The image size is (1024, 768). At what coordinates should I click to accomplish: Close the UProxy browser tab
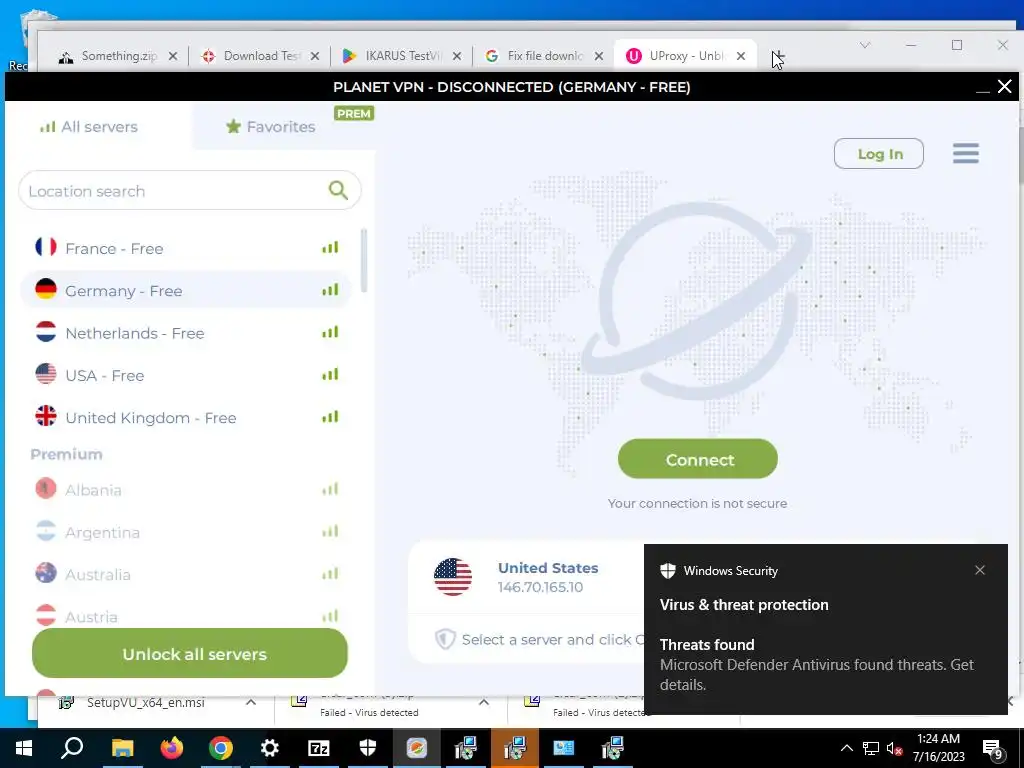(x=741, y=56)
